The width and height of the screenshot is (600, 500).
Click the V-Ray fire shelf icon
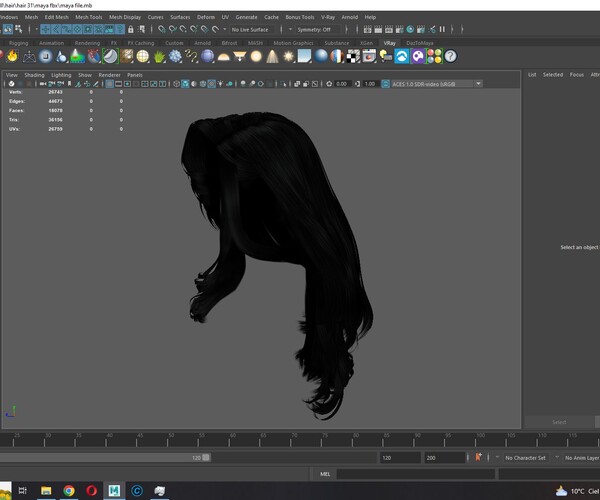click(x=12, y=56)
